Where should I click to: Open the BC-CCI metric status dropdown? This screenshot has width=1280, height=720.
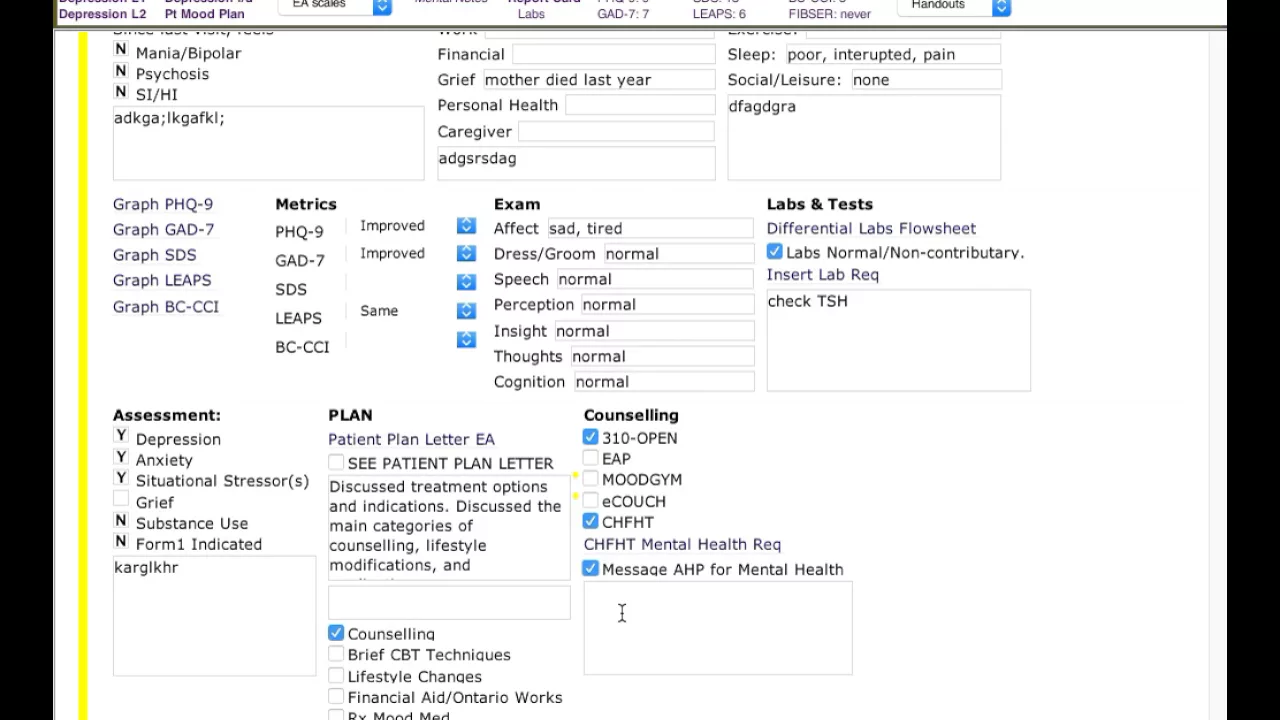tap(466, 340)
